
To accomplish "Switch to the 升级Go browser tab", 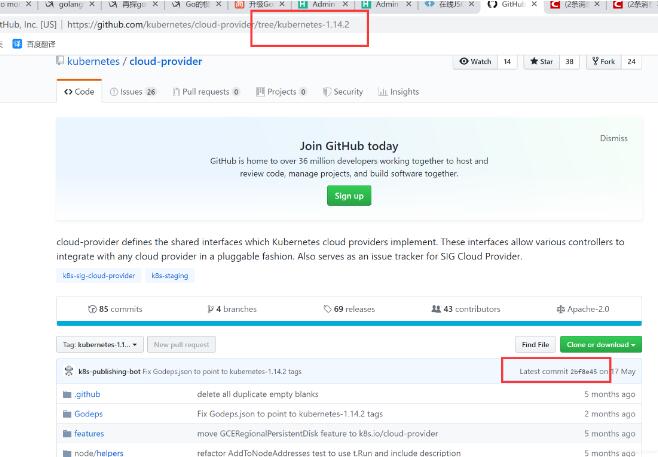I will coord(259,4).
